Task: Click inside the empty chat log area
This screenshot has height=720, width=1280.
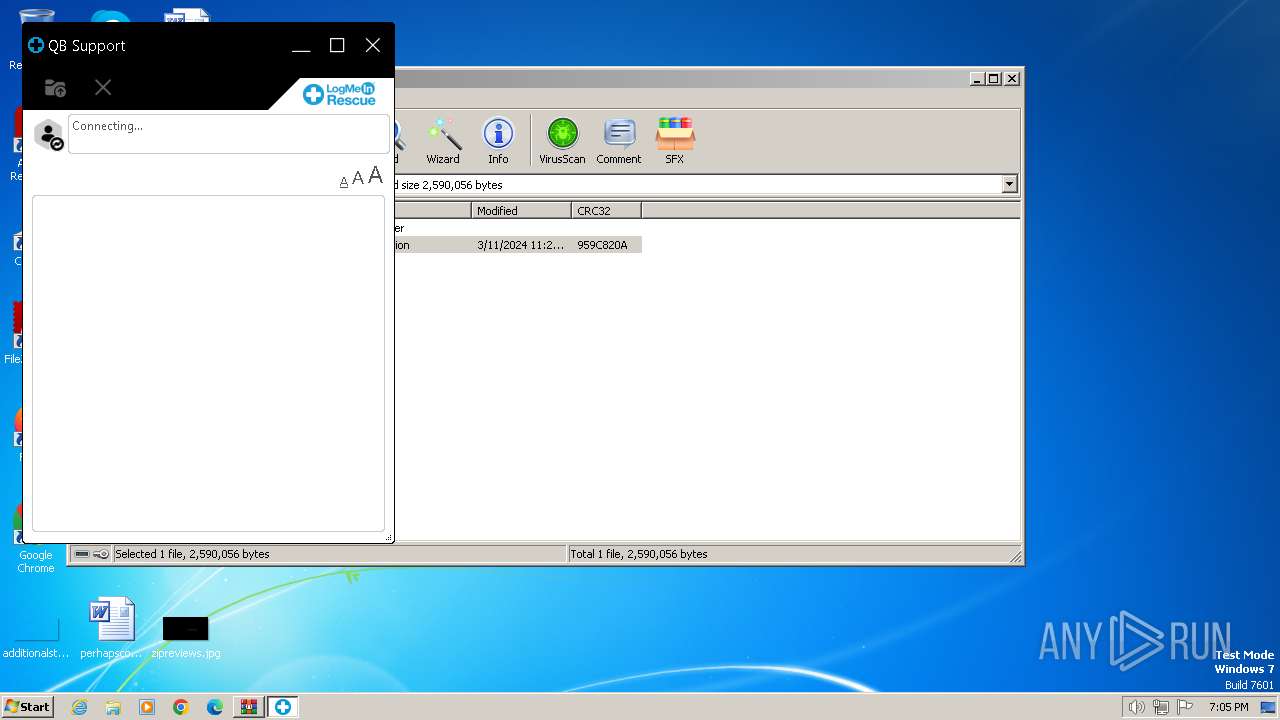Action: pyautogui.click(x=208, y=363)
